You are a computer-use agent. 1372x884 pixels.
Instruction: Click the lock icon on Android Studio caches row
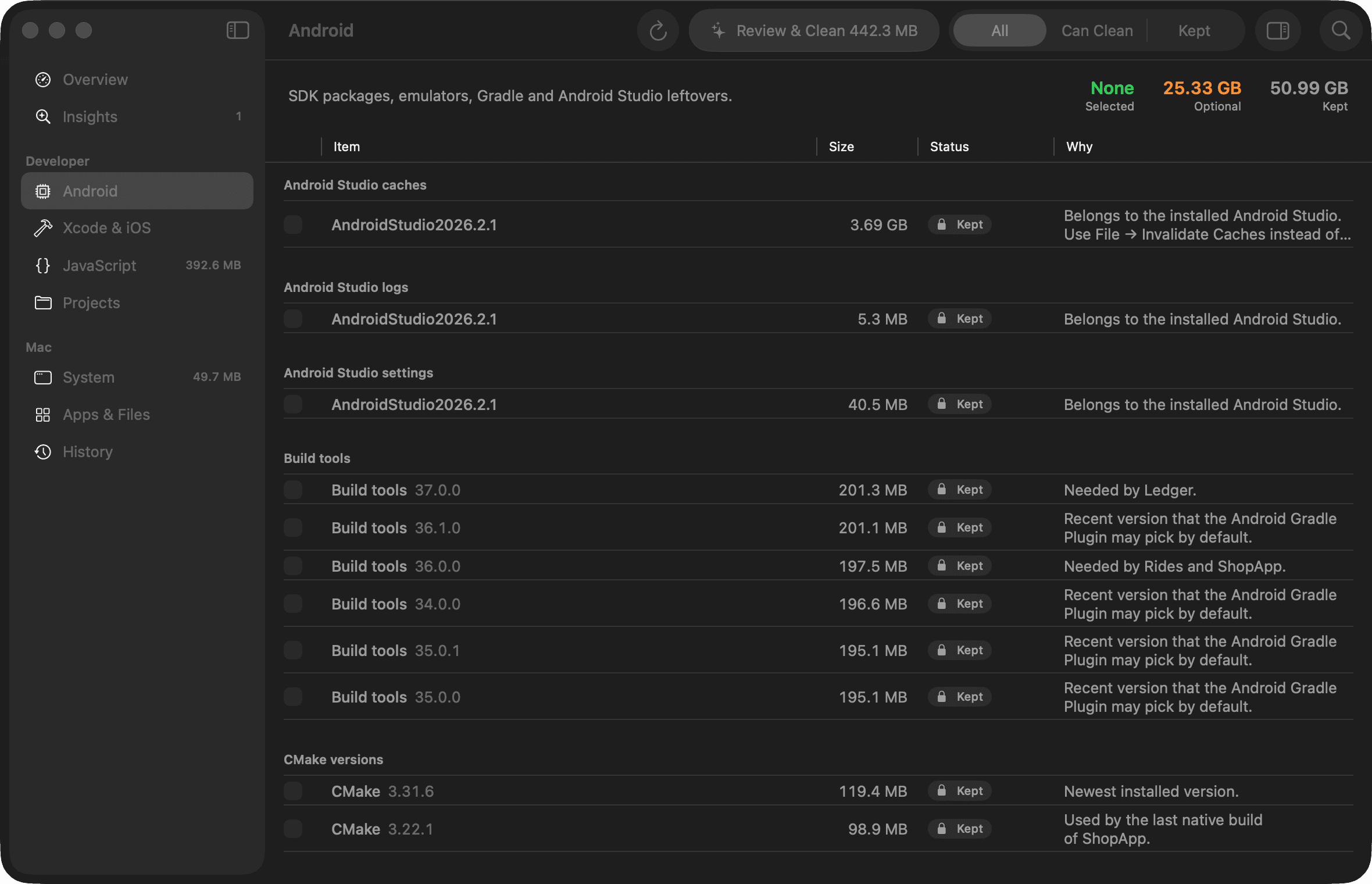(x=942, y=224)
